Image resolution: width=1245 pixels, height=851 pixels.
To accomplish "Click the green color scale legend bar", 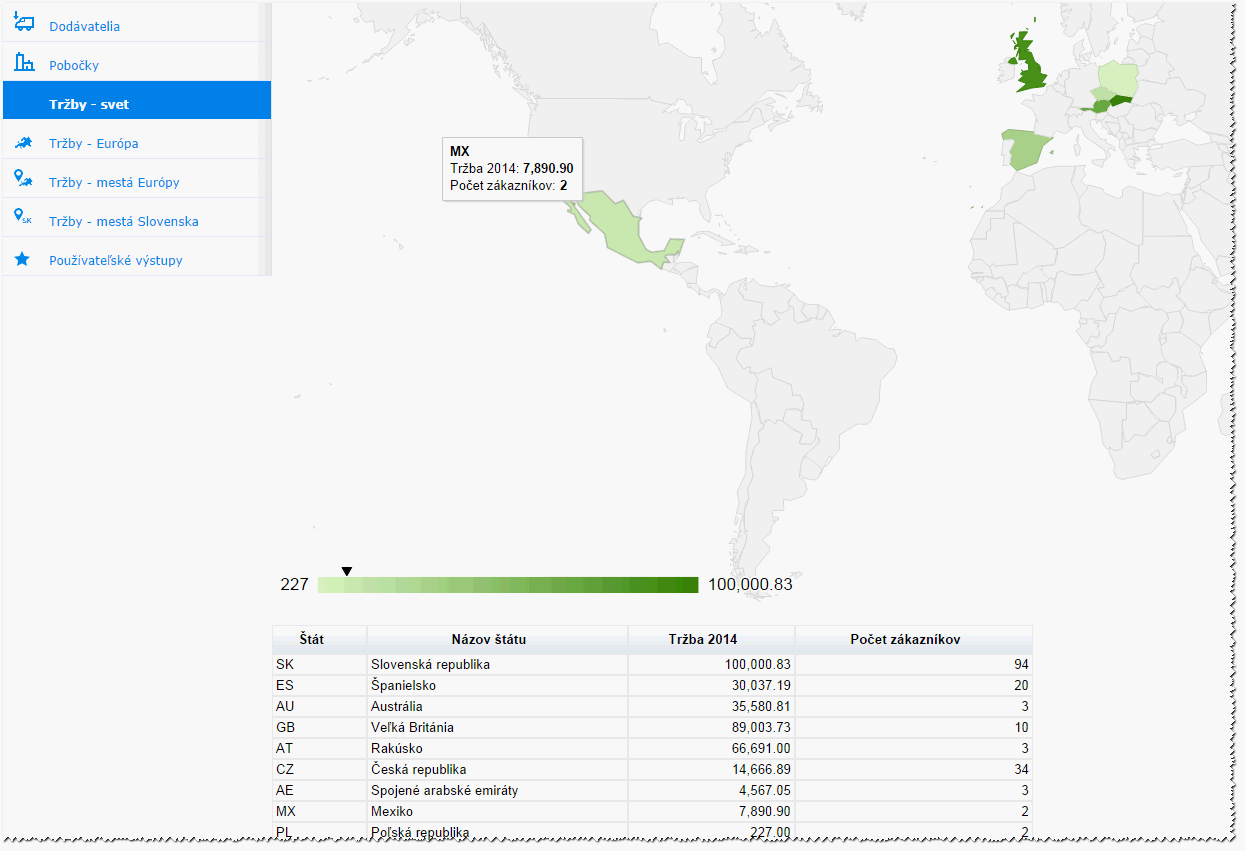I will (508, 585).
